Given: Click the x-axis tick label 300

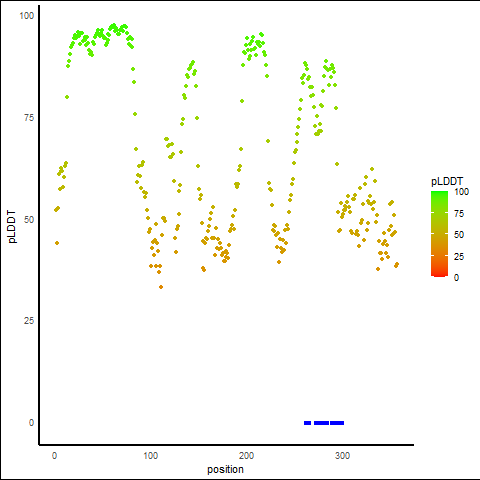Looking at the screenshot, I should (342, 455).
